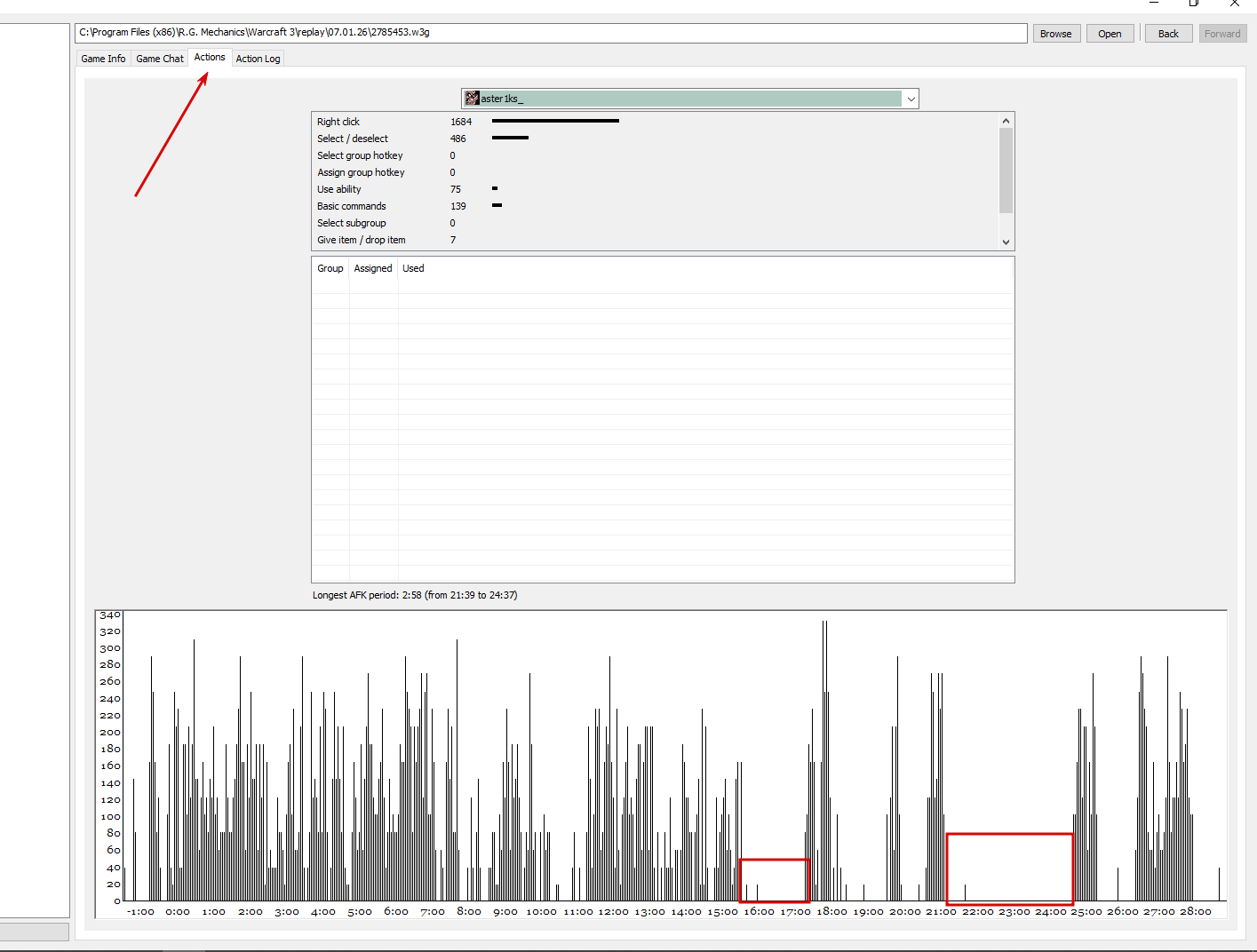Focus the replay file path field
The height and width of the screenshot is (952, 1257).
(x=551, y=33)
